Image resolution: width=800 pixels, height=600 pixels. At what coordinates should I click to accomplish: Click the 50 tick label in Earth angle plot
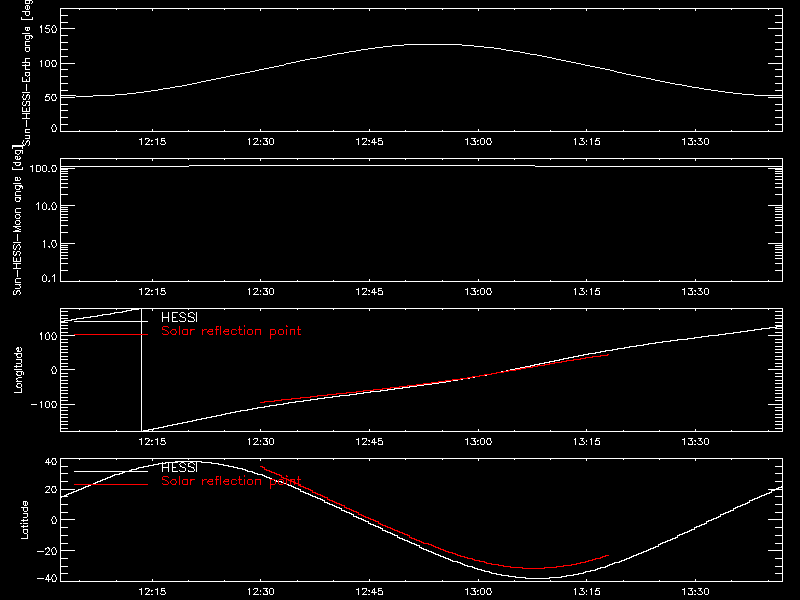pos(51,97)
